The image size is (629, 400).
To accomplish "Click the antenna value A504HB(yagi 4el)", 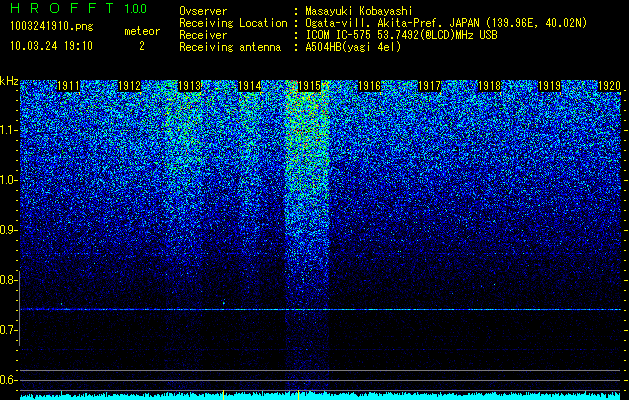I will point(353,47).
